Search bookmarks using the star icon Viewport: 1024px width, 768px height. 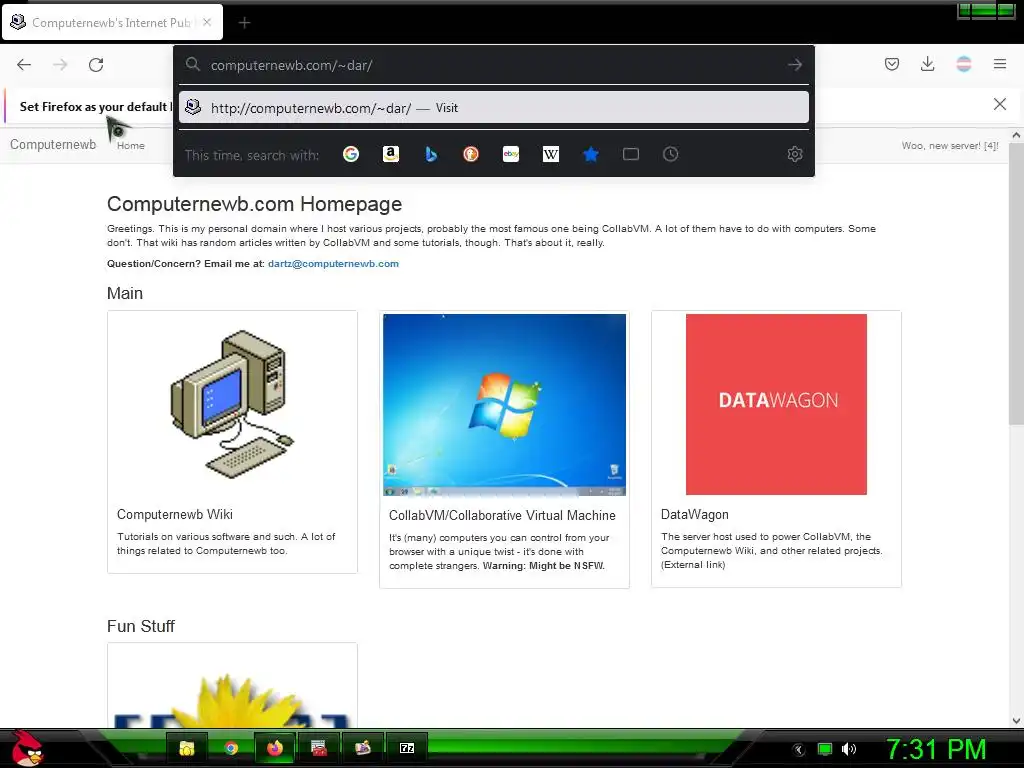coord(590,154)
